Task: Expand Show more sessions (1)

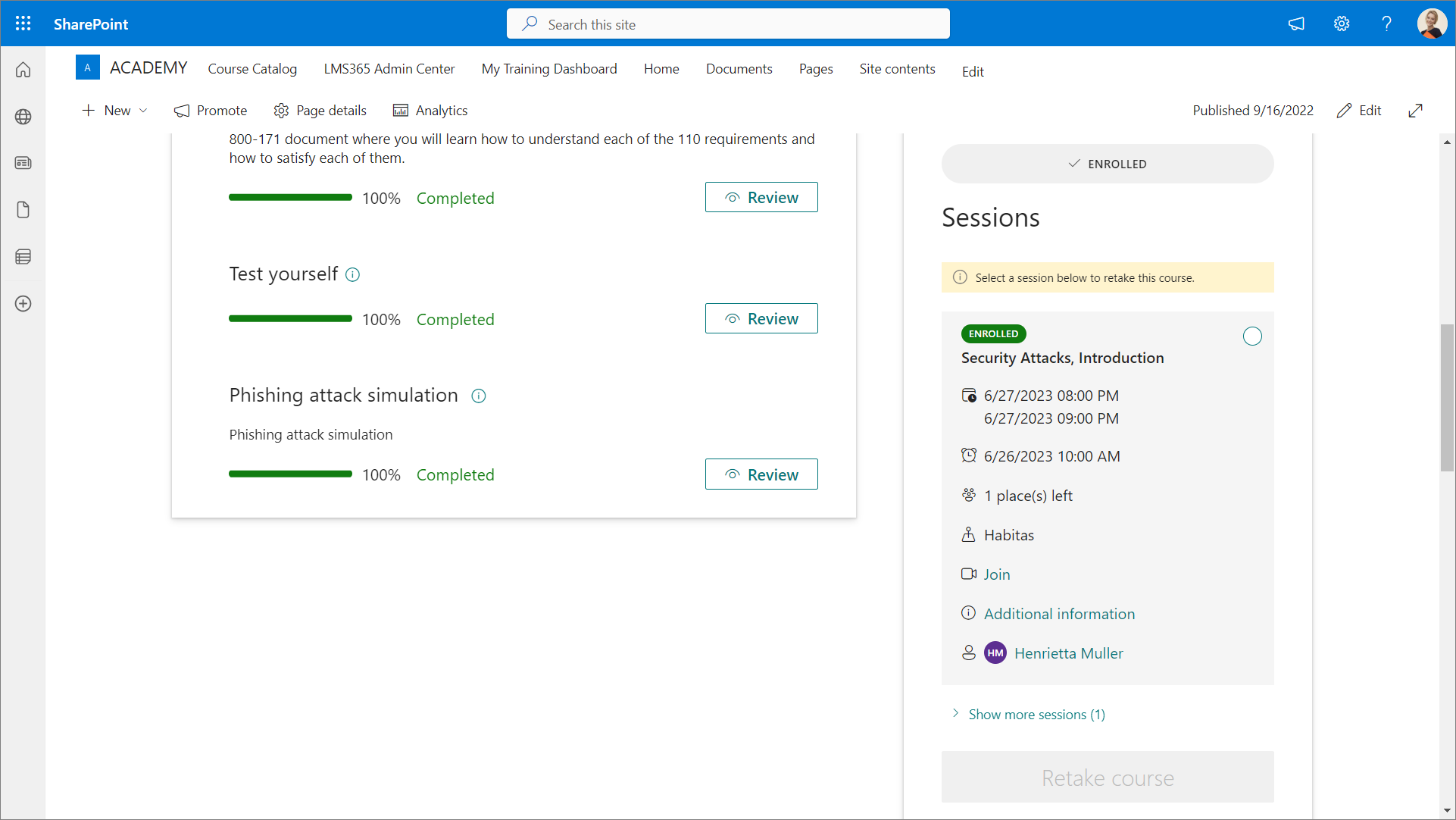Action: (x=1036, y=715)
